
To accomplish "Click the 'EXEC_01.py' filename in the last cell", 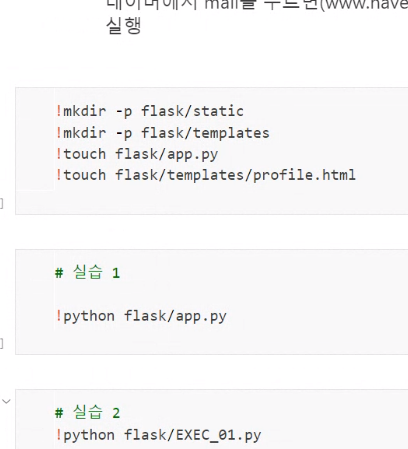I will tap(218, 435).
